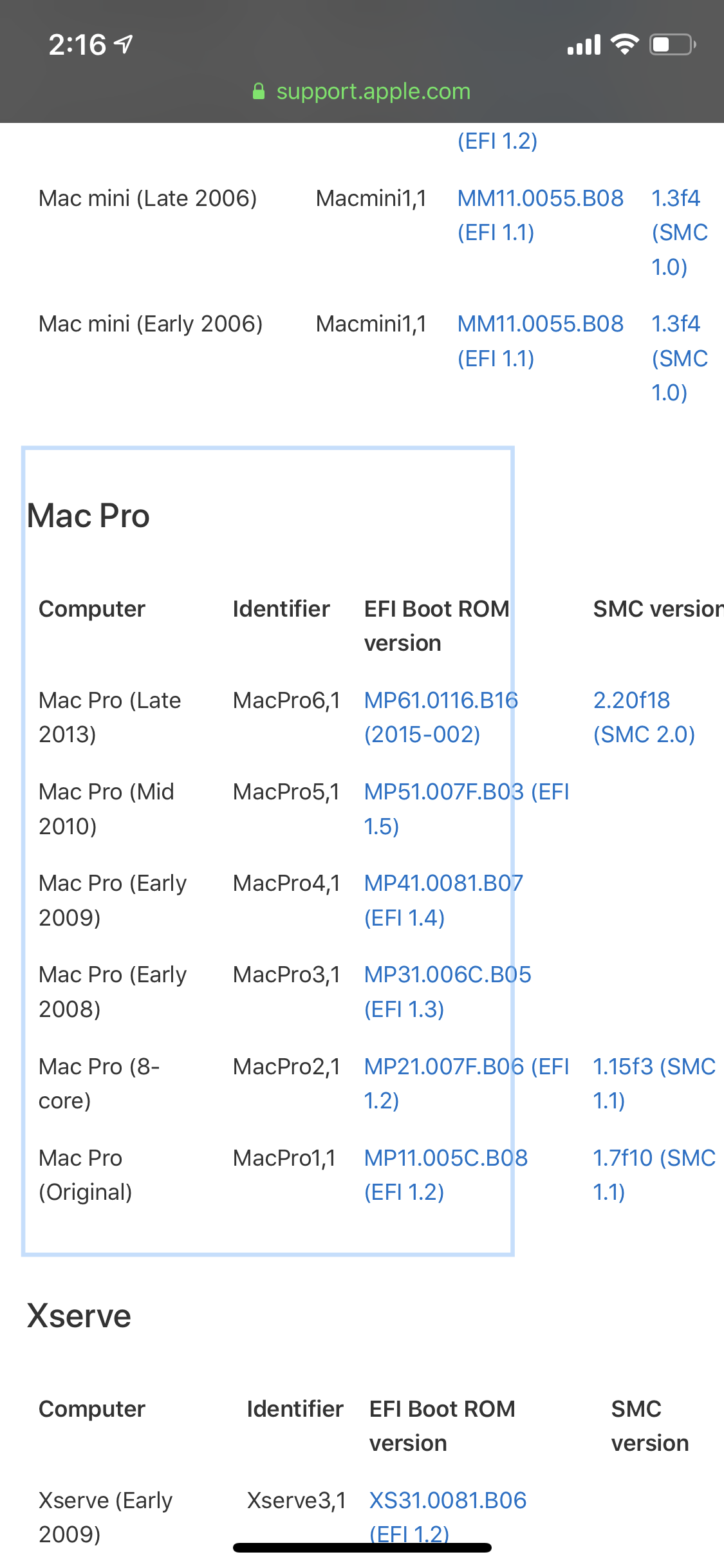724x1568 pixels.
Task: Tap the home indicator bar
Action: click(x=362, y=1547)
